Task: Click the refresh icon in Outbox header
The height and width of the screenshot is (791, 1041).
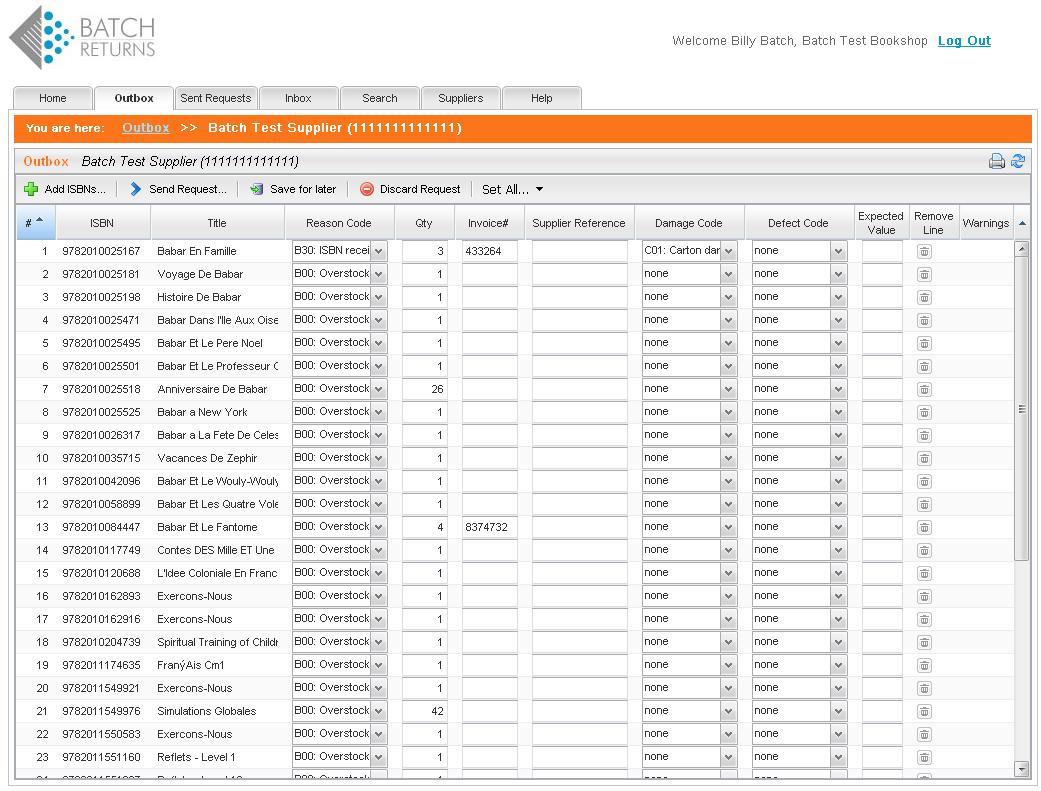Action: 1018,161
